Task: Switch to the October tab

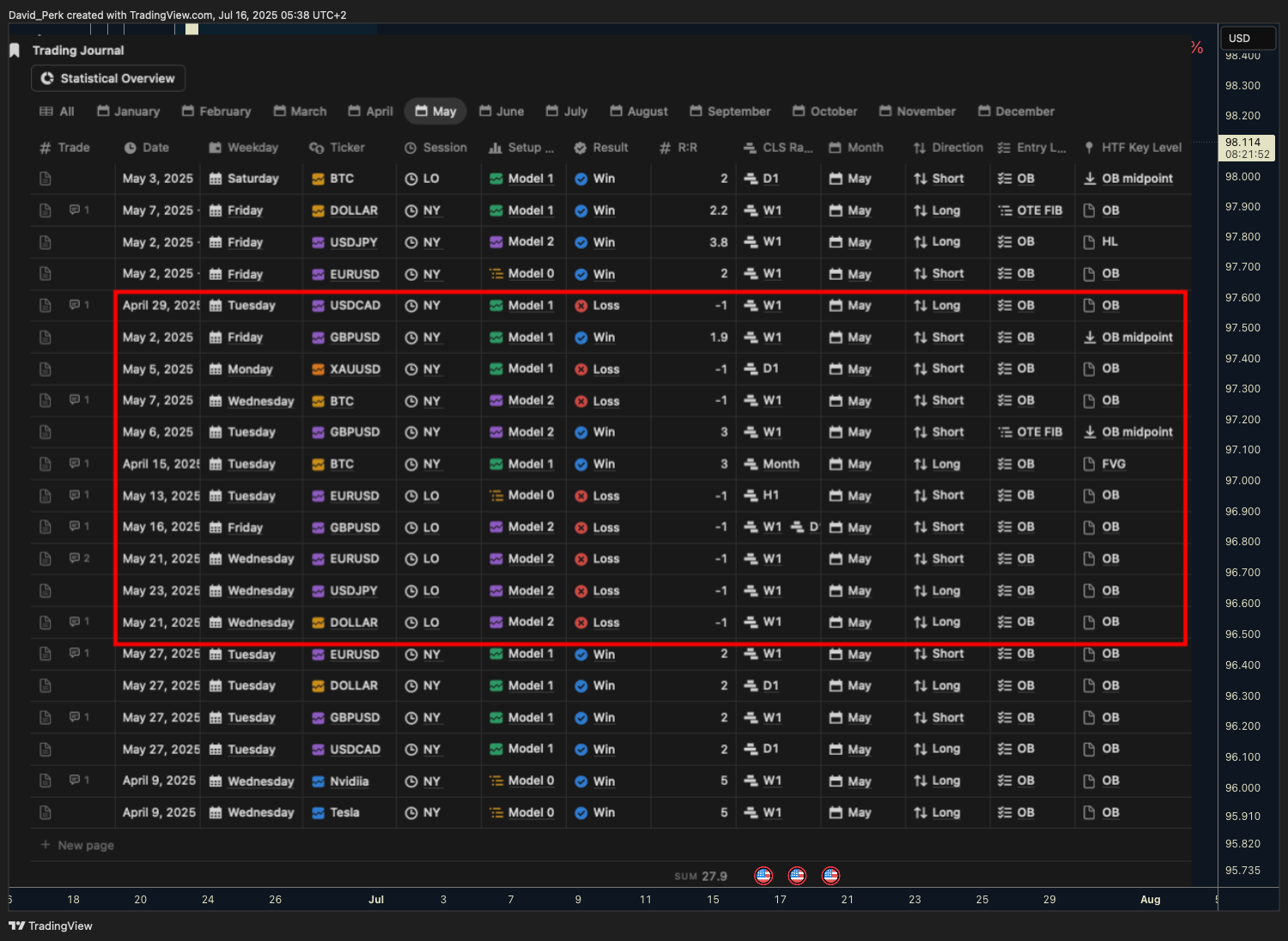Action: (824, 112)
